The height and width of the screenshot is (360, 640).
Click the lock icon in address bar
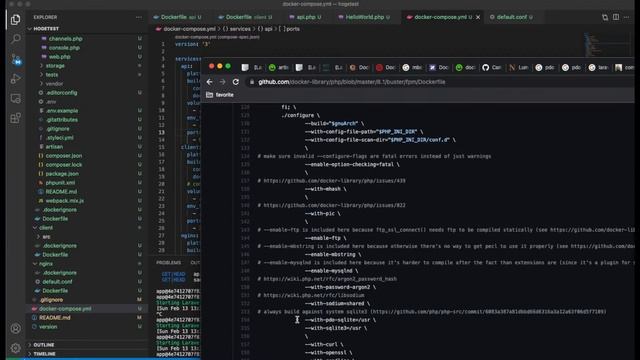coord(252,82)
